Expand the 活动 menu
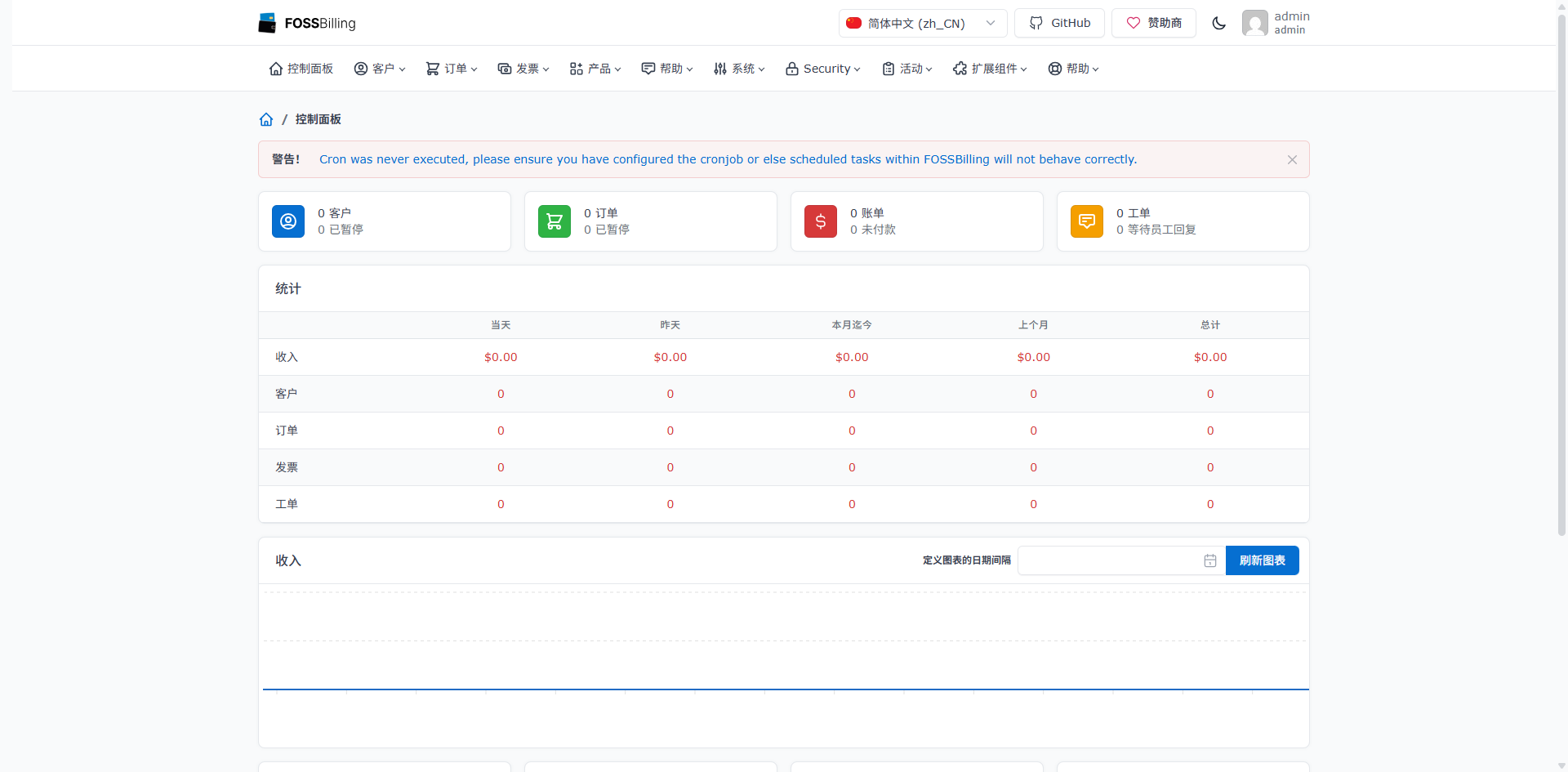1568x772 pixels. coord(907,69)
